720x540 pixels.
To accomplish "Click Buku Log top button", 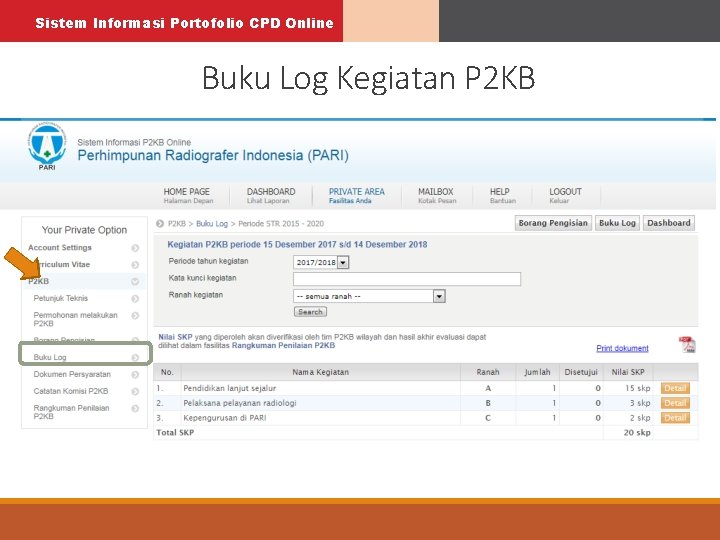I will [617, 223].
